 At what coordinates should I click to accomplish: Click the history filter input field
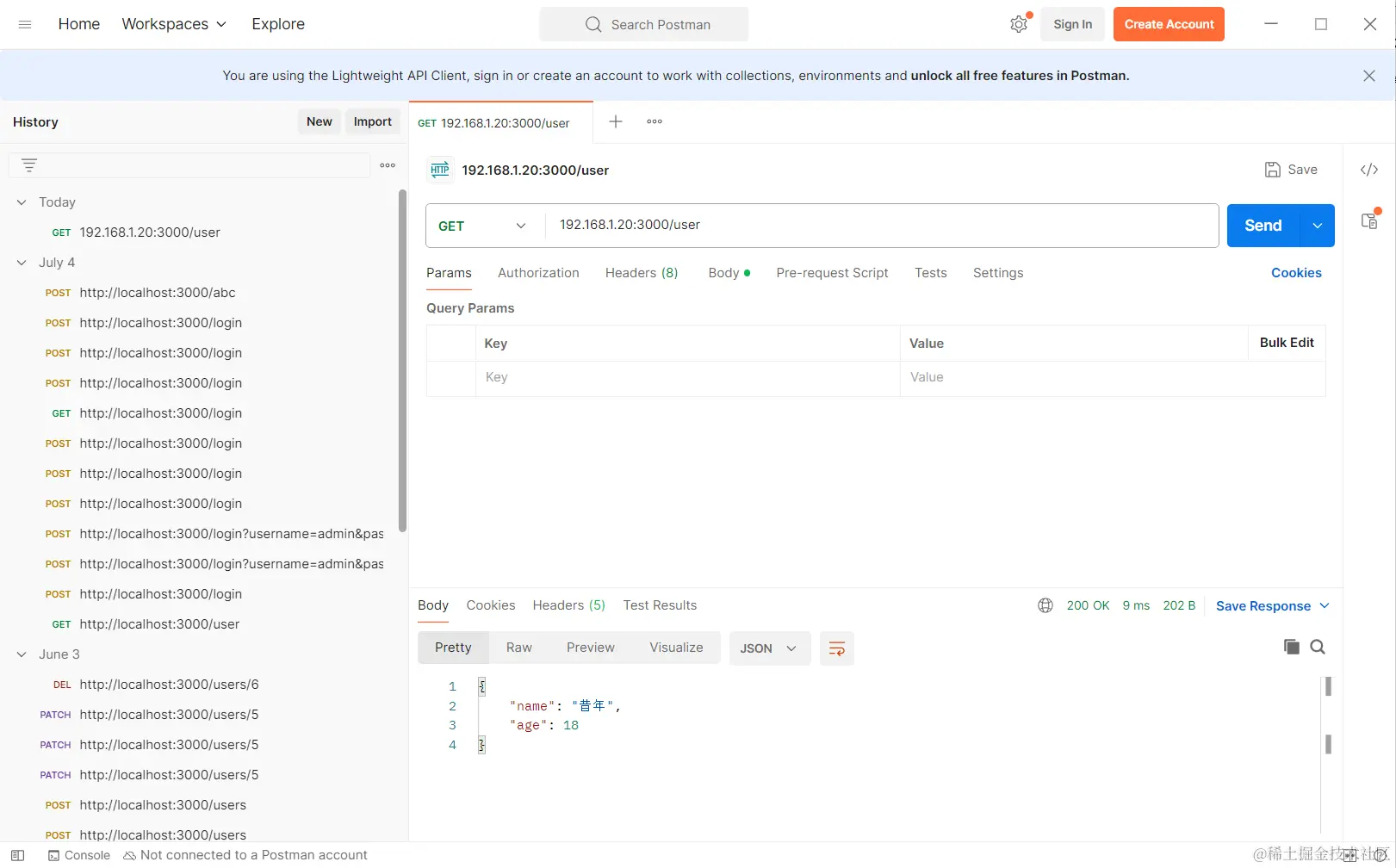[x=189, y=165]
